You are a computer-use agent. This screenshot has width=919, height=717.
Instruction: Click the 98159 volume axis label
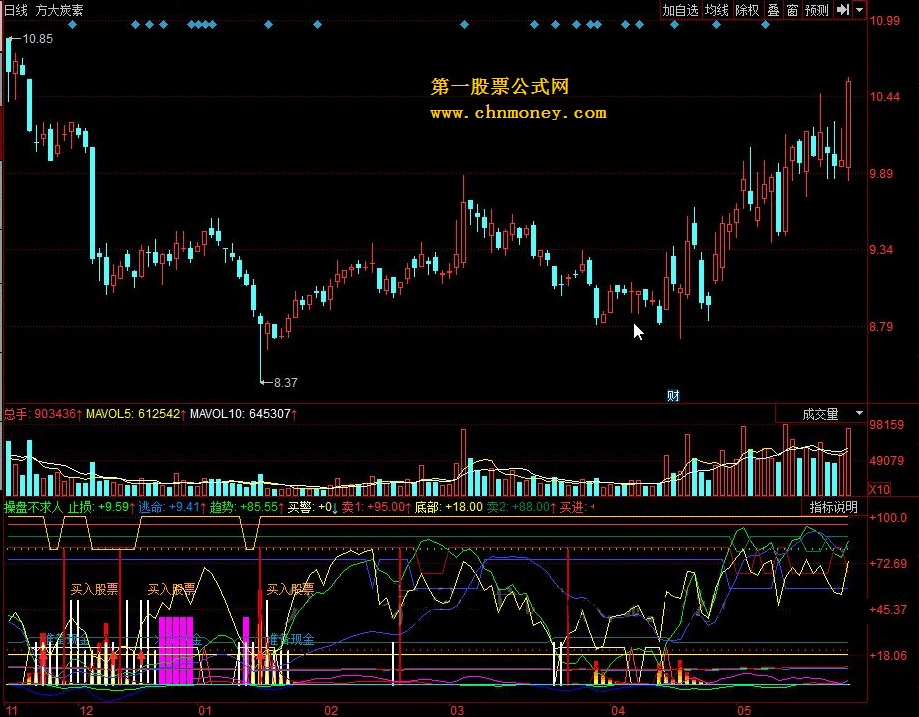887,424
